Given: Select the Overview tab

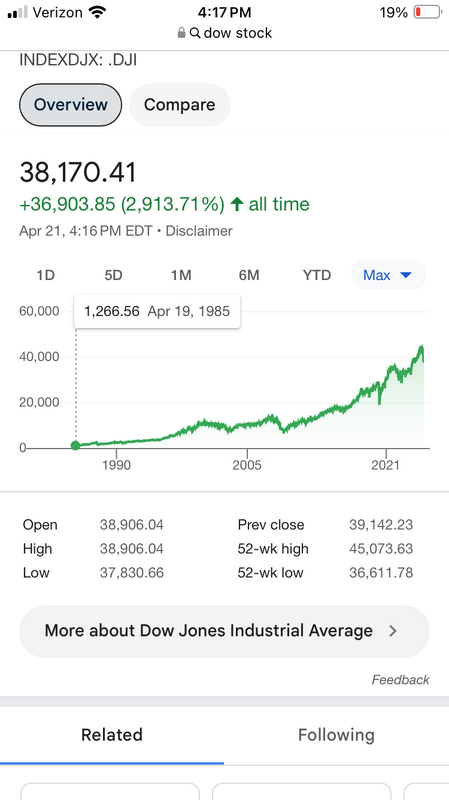Looking at the screenshot, I should pyautogui.click(x=70, y=105).
